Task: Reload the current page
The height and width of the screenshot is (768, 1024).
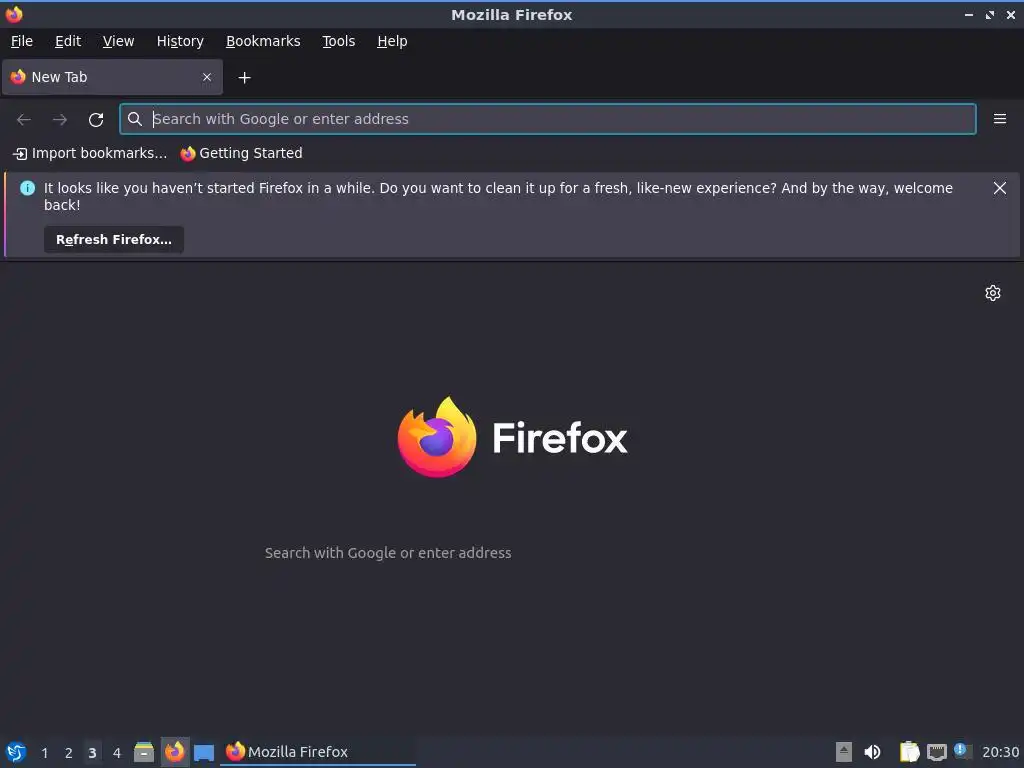Action: pyautogui.click(x=96, y=120)
